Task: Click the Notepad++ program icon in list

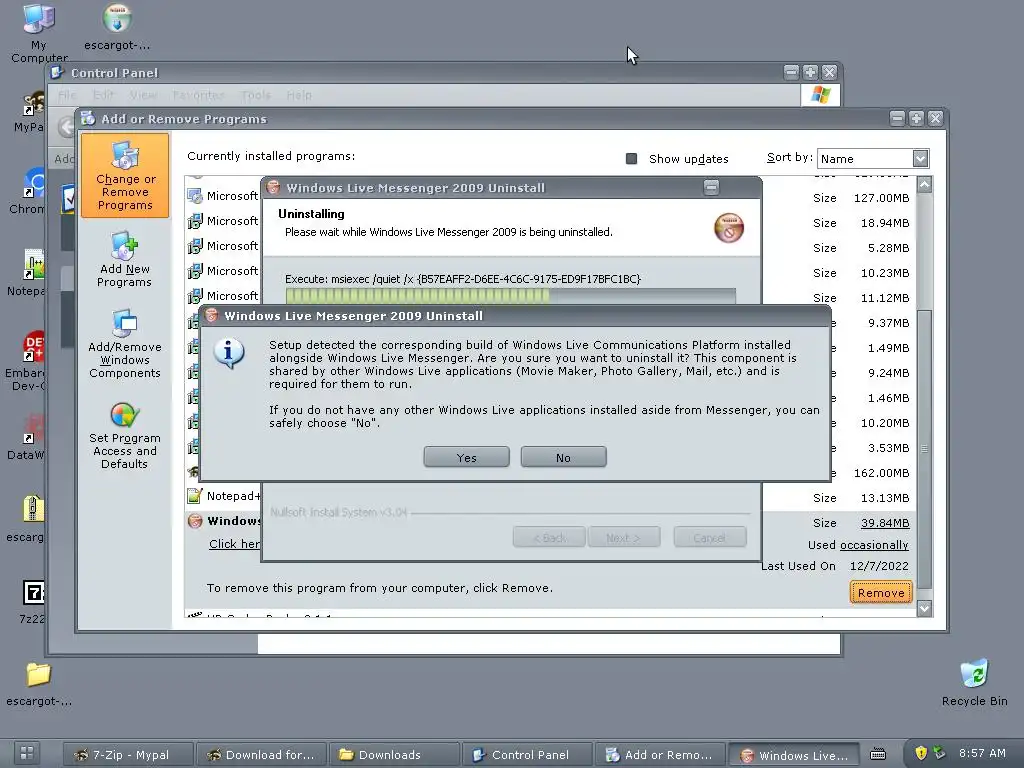Action: click(195, 496)
